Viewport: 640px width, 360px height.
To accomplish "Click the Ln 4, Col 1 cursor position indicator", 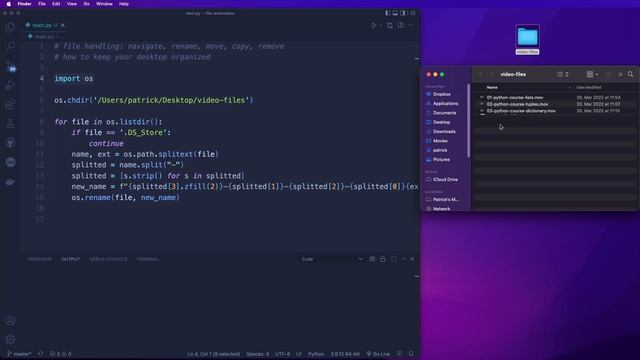I will (213, 354).
